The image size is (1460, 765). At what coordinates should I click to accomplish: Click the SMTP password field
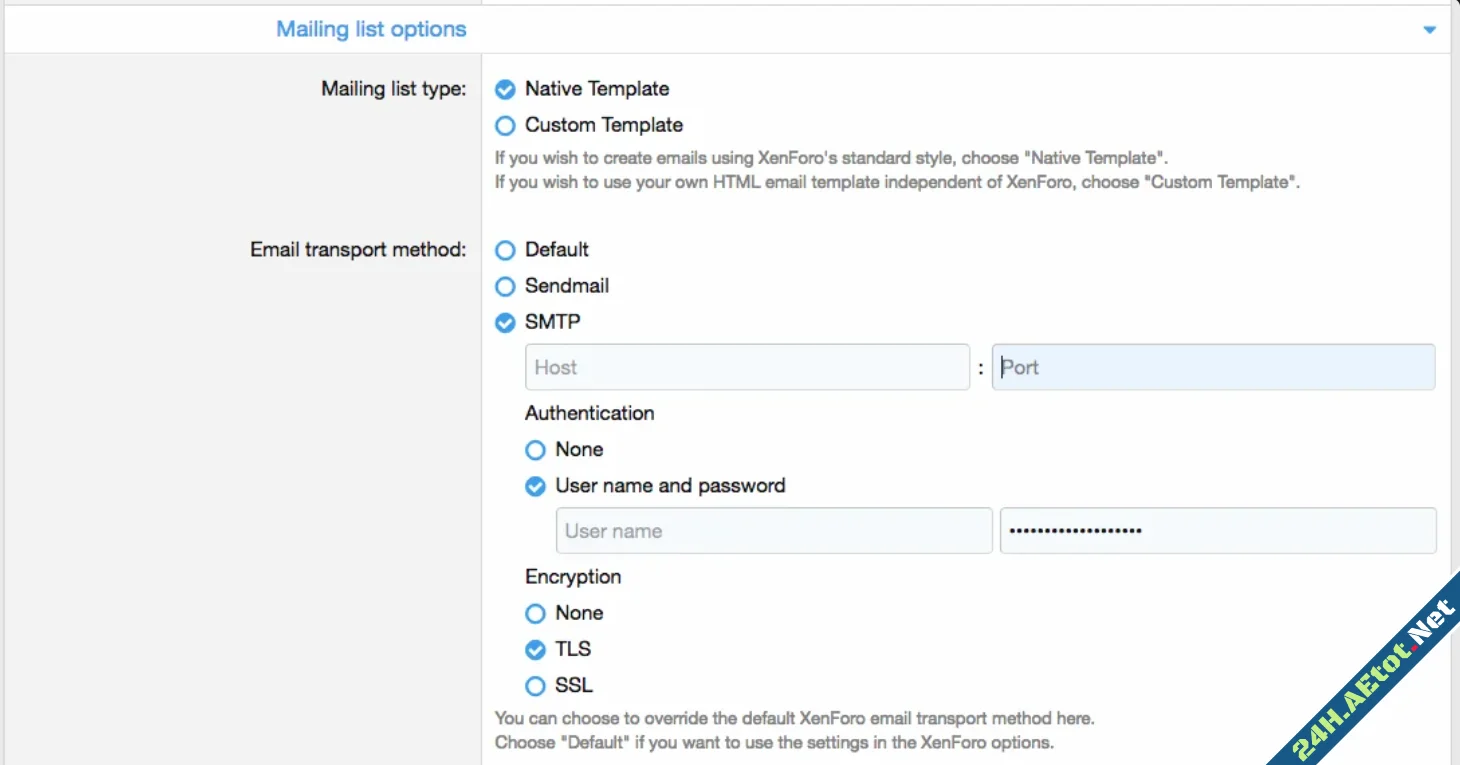coord(1217,531)
